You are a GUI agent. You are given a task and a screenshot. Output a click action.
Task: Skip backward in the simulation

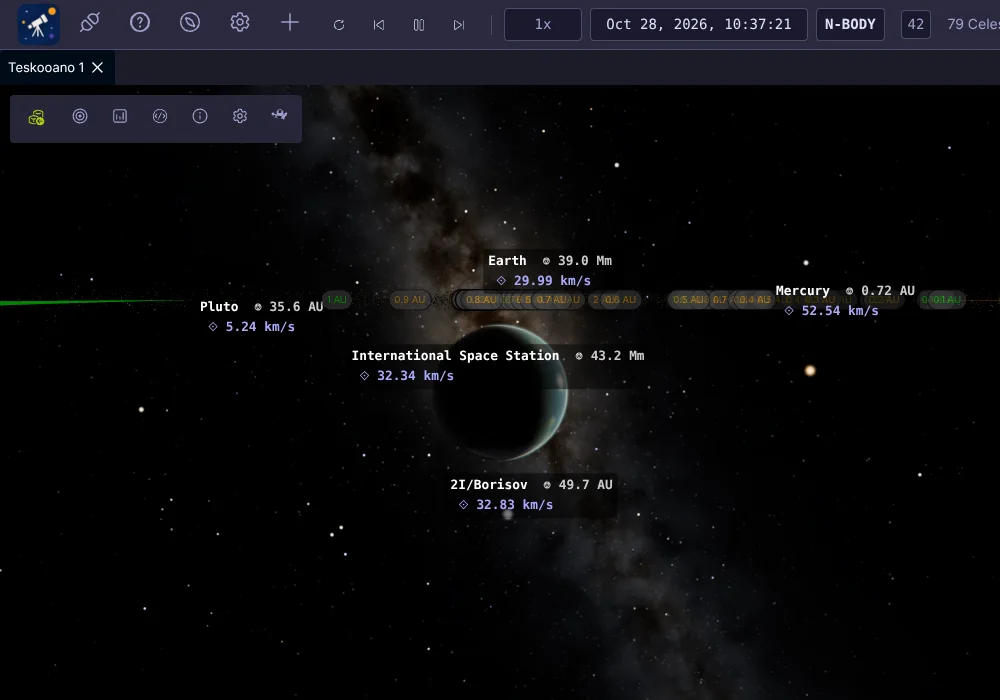379,25
